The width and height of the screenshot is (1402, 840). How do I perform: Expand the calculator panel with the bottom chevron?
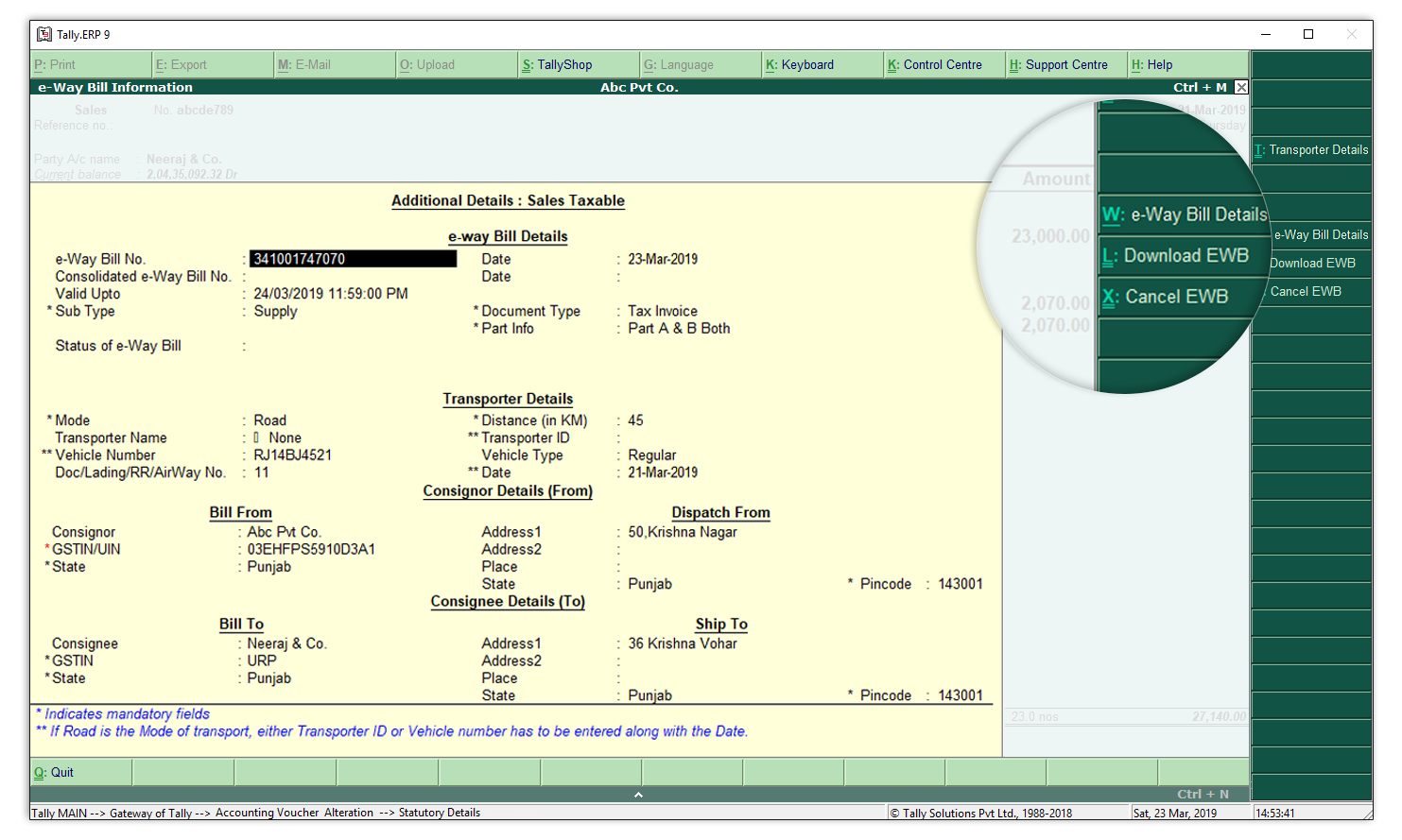click(638, 795)
